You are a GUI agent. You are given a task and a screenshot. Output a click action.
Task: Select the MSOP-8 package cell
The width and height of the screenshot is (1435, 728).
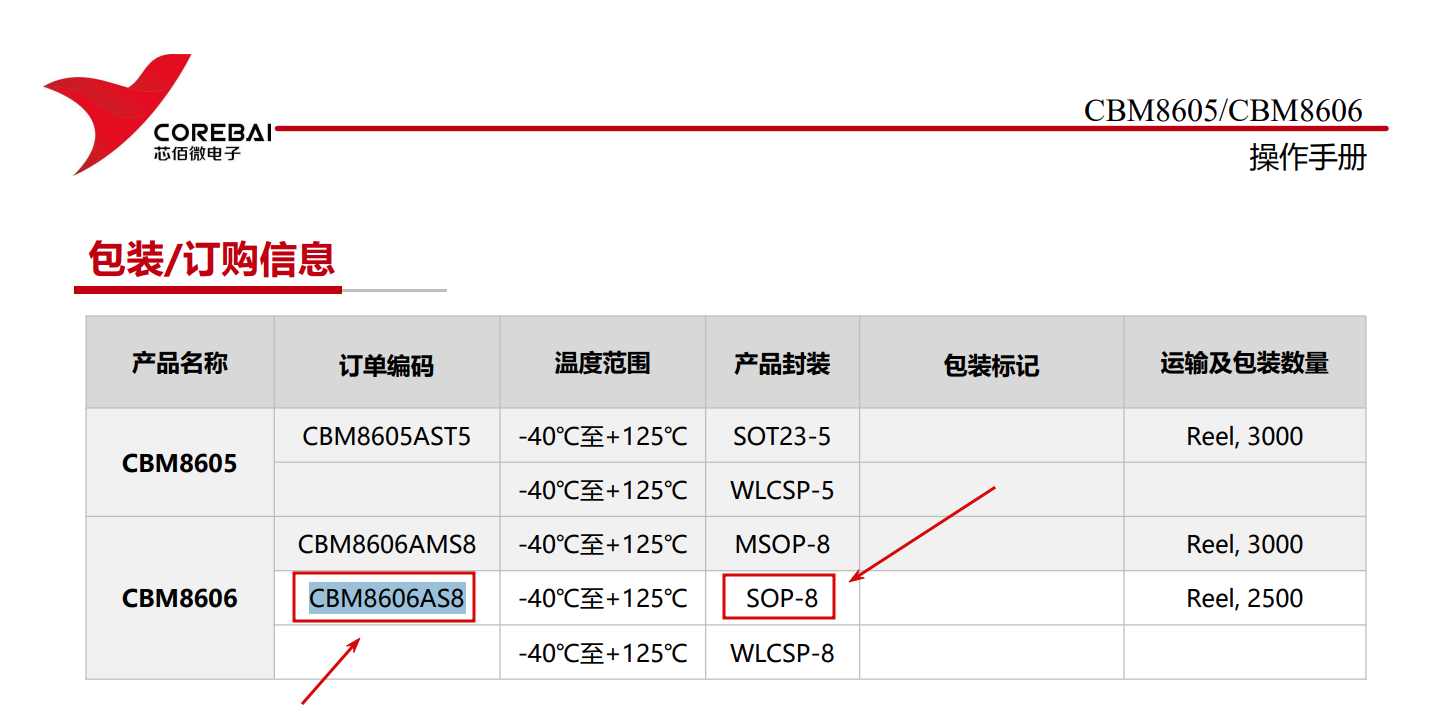(782, 544)
